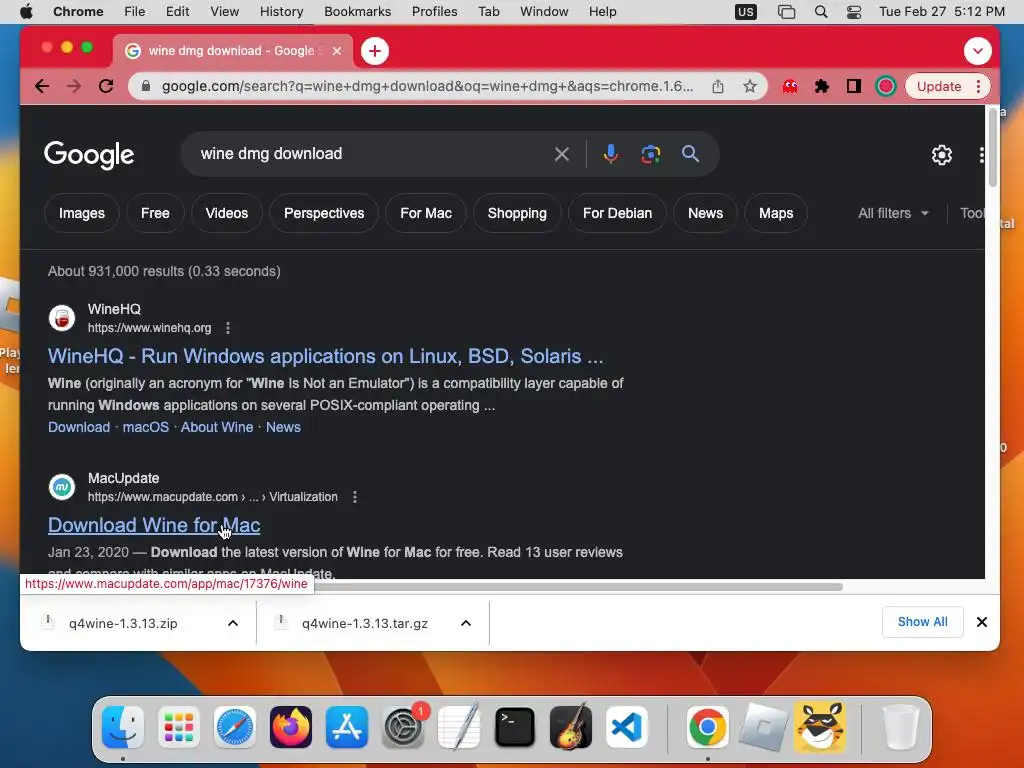This screenshot has width=1024, height=768.
Task: Open a new Chrome tab
Action: [x=375, y=51]
